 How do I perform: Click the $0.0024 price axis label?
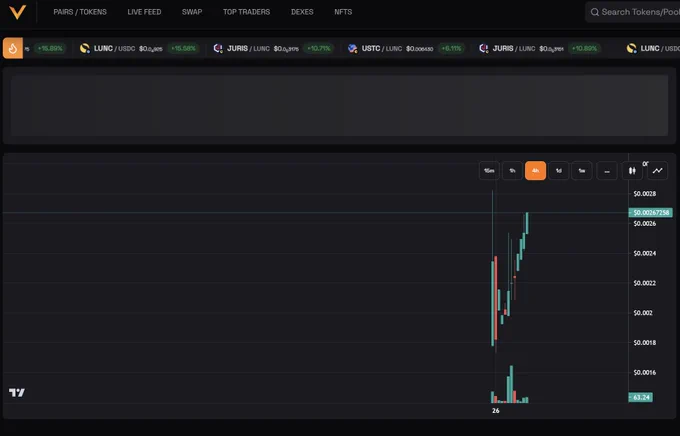coord(644,253)
